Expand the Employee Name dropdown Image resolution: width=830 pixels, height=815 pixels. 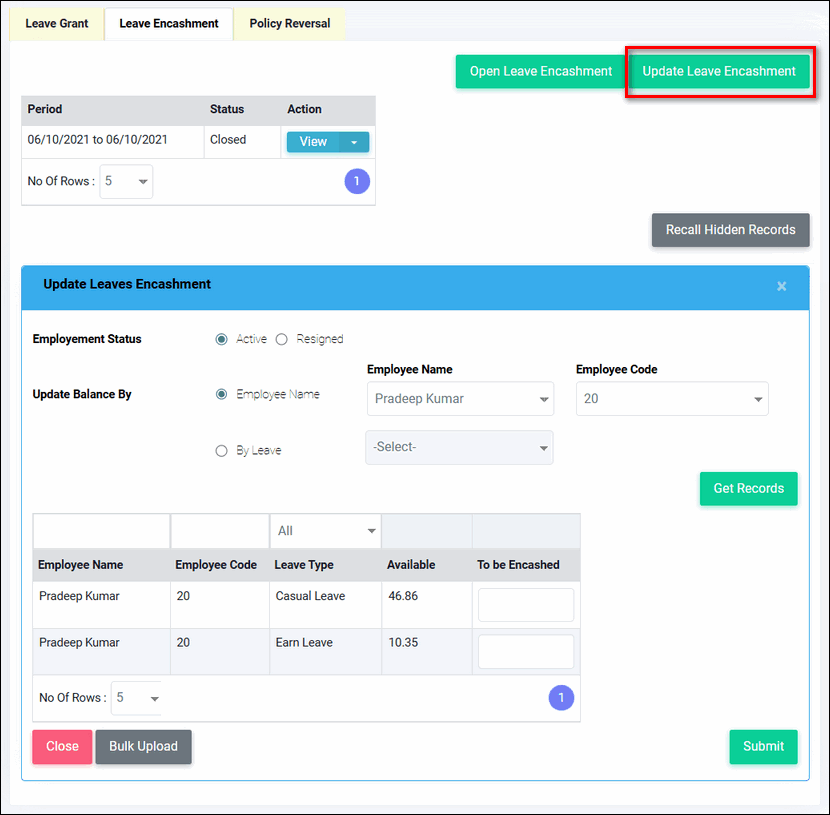pos(460,398)
